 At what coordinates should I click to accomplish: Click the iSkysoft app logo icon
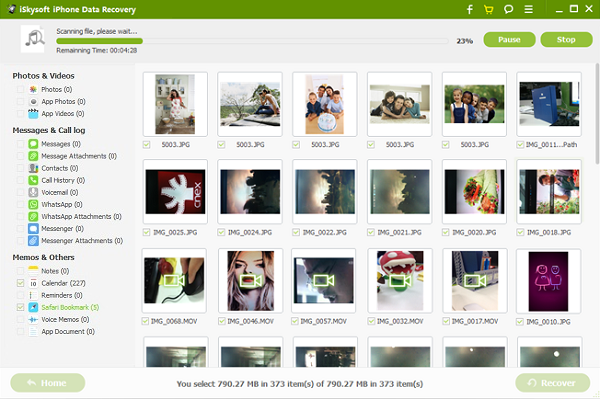pyautogui.click(x=11, y=9)
